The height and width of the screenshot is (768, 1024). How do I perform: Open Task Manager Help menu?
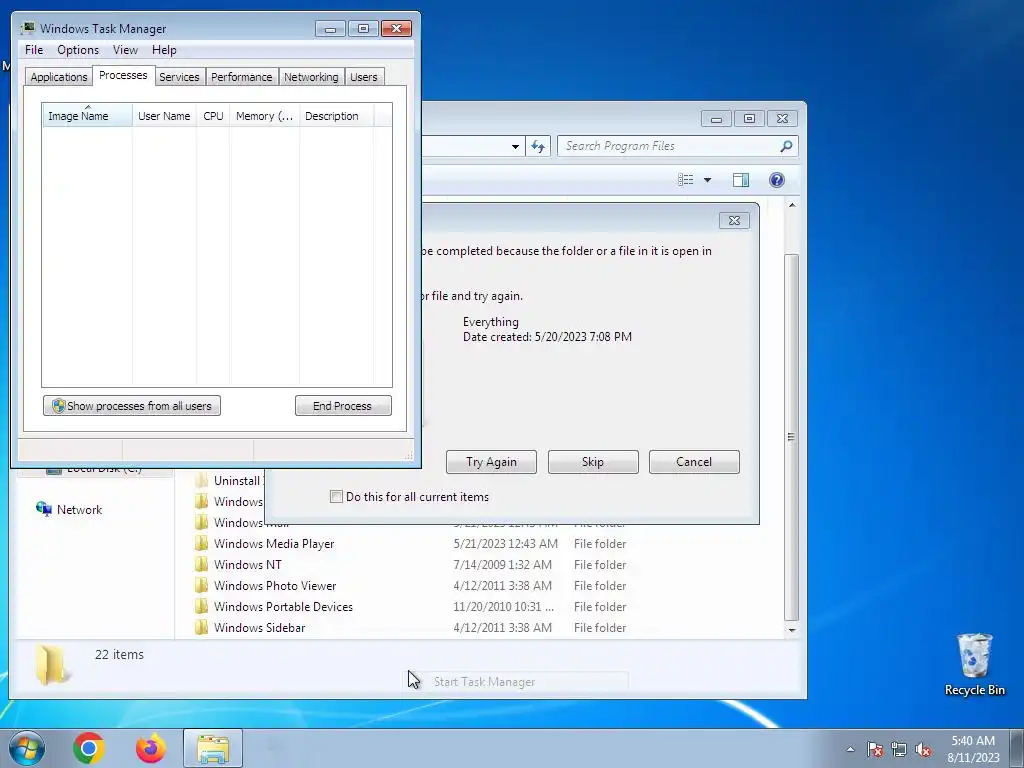pos(164,50)
